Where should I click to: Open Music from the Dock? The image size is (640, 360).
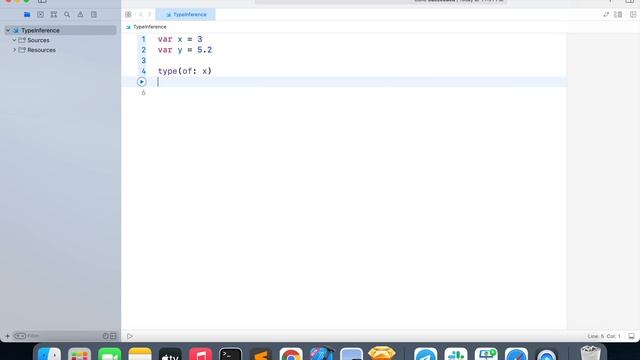point(200,353)
